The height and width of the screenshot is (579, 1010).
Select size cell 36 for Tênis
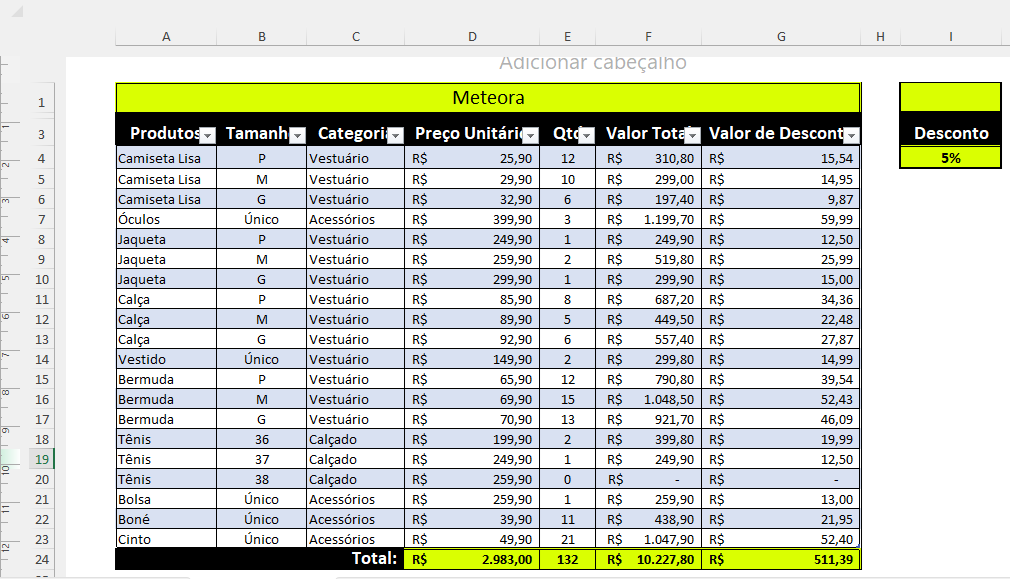[x=262, y=439]
